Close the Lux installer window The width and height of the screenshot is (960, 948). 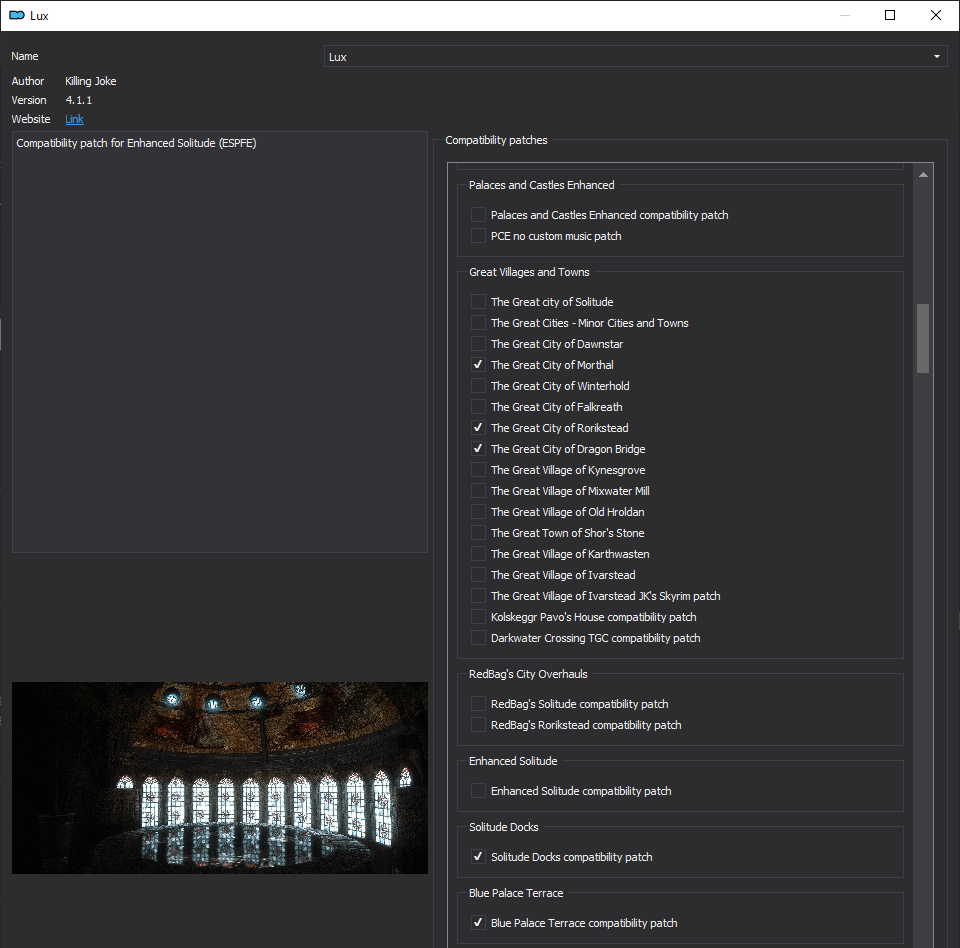pos(936,15)
